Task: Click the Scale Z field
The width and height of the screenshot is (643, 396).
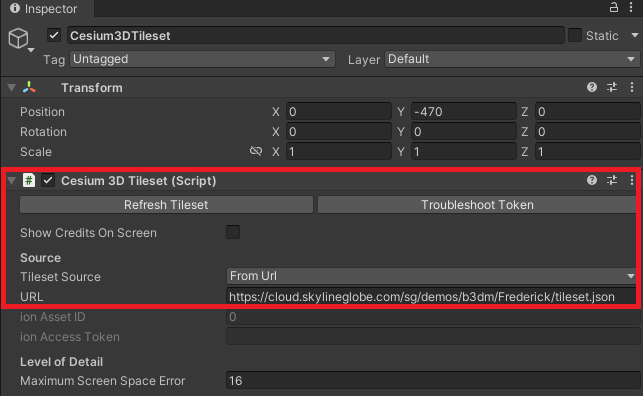Action: point(587,152)
